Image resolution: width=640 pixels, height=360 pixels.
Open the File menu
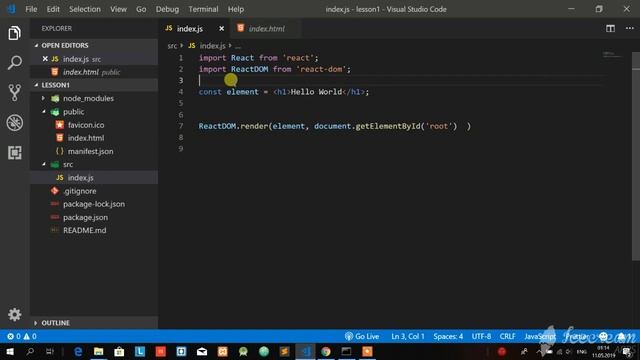(x=31, y=9)
